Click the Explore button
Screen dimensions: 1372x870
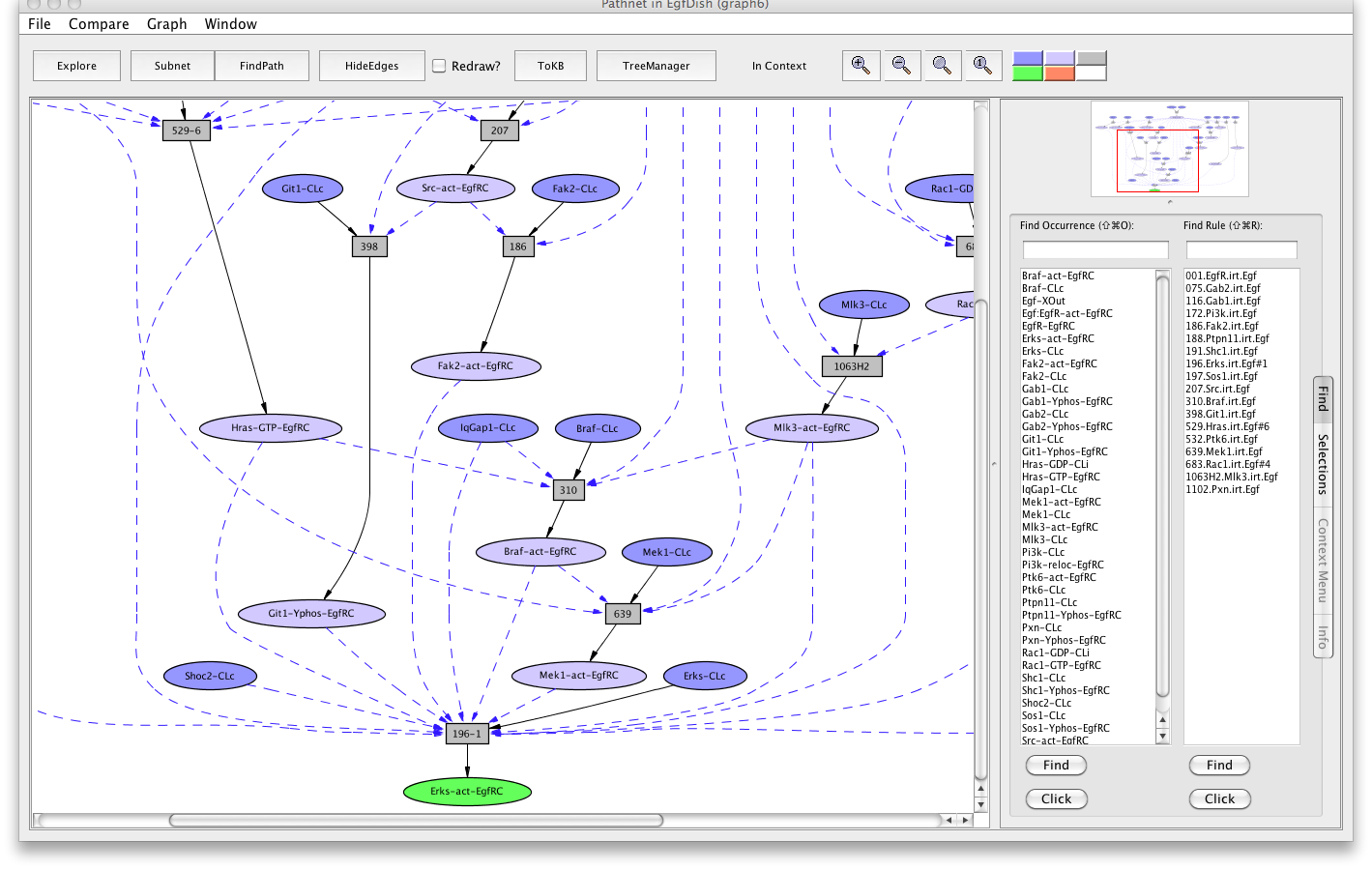click(x=76, y=66)
